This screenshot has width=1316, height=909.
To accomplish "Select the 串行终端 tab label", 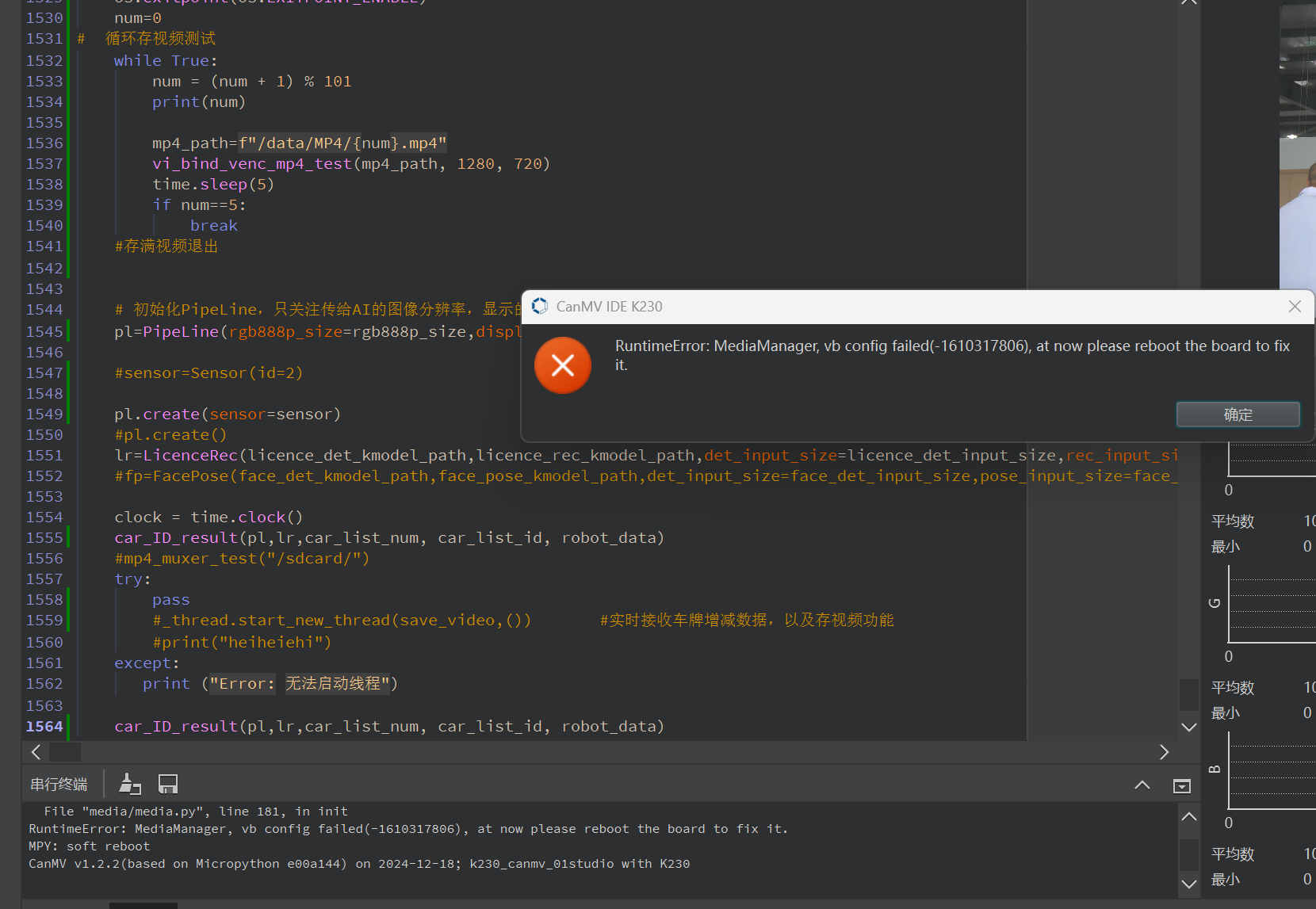I will tap(59, 785).
